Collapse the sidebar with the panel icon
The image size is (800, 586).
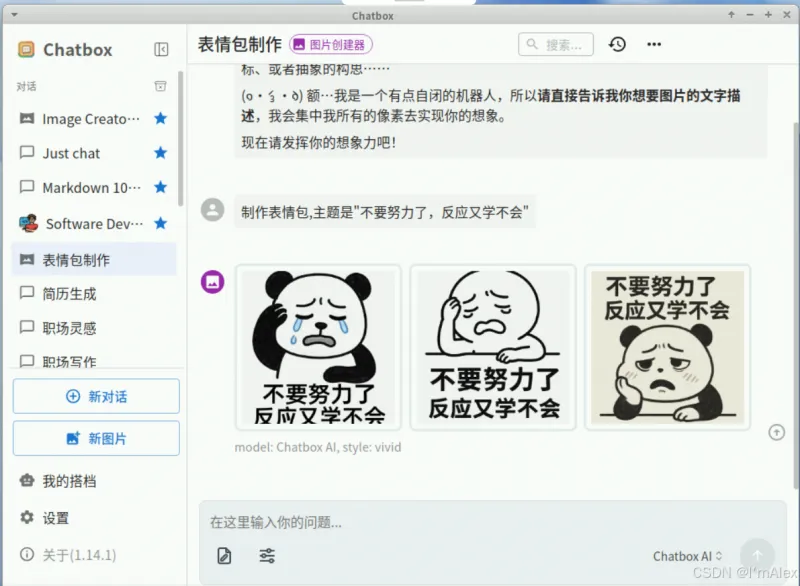[x=161, y=50]
